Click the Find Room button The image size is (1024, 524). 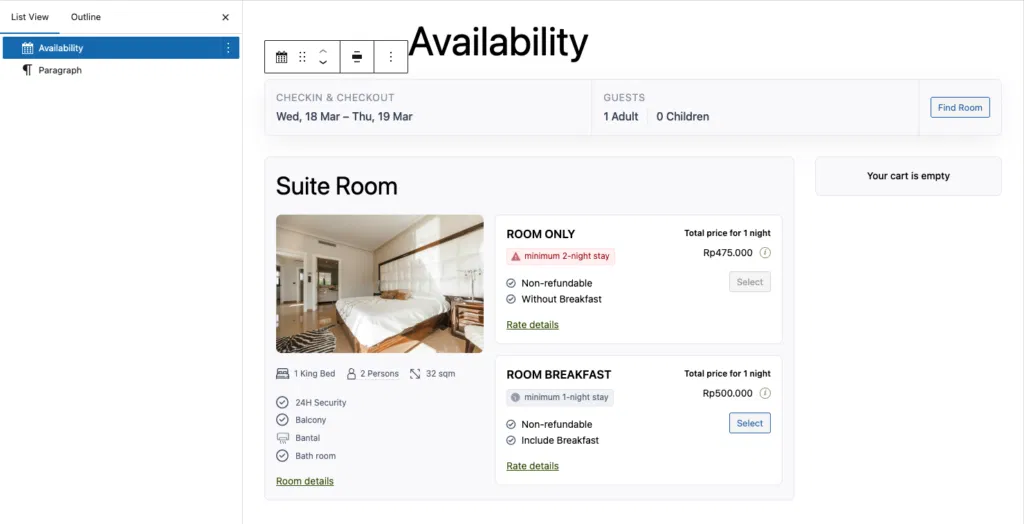[x=959, y=107]
